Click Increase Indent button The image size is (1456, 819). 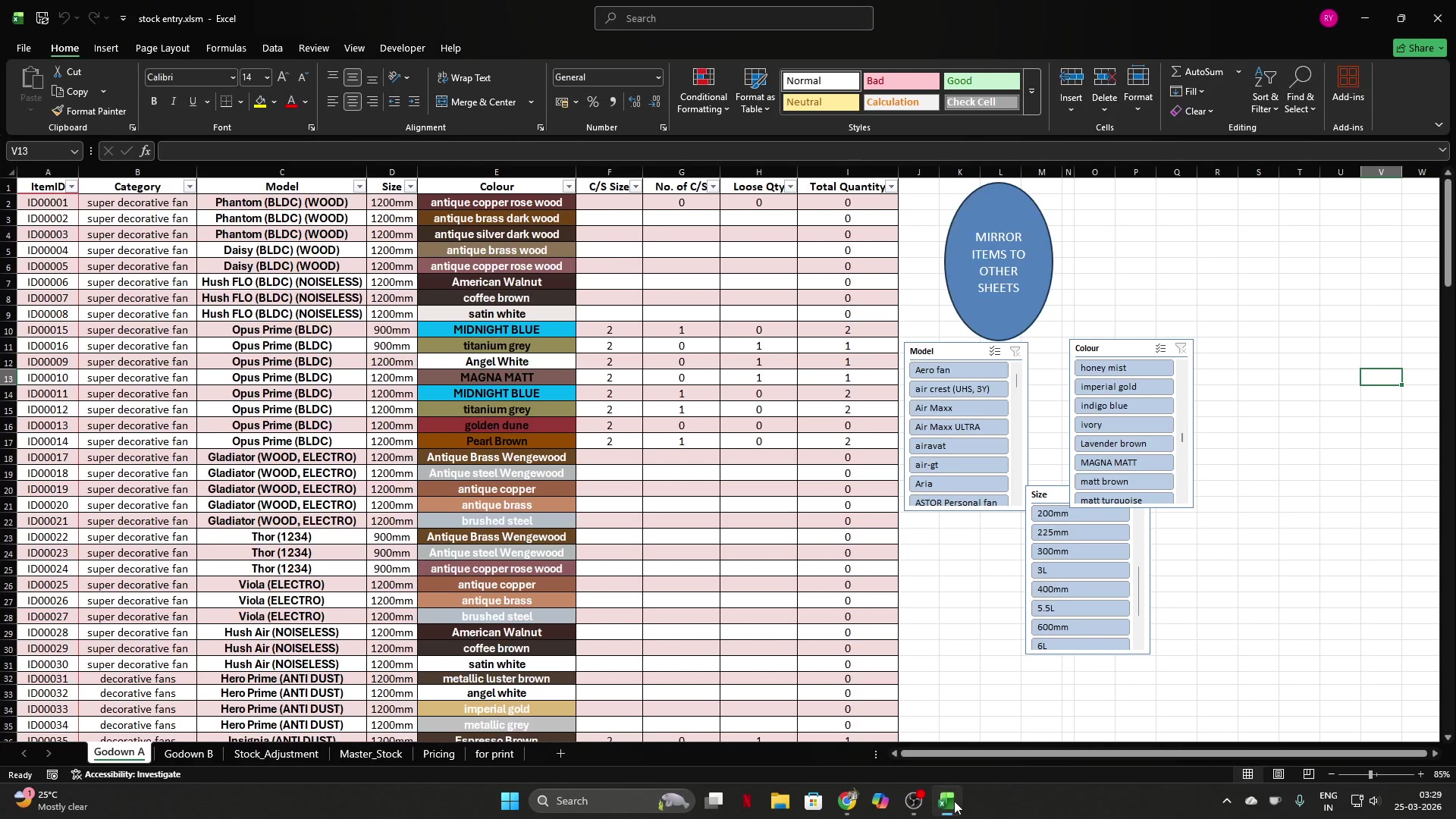(414, 102)
